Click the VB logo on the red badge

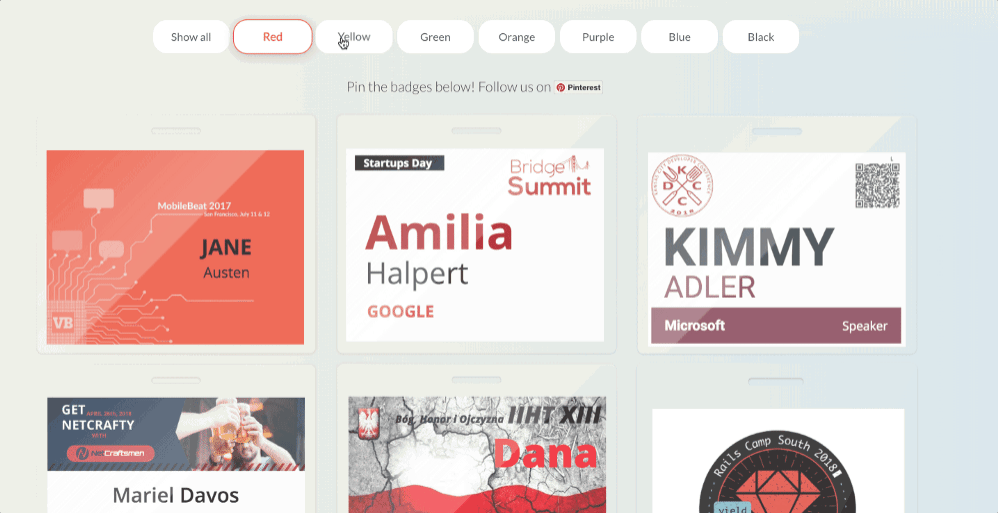point(62,323)
